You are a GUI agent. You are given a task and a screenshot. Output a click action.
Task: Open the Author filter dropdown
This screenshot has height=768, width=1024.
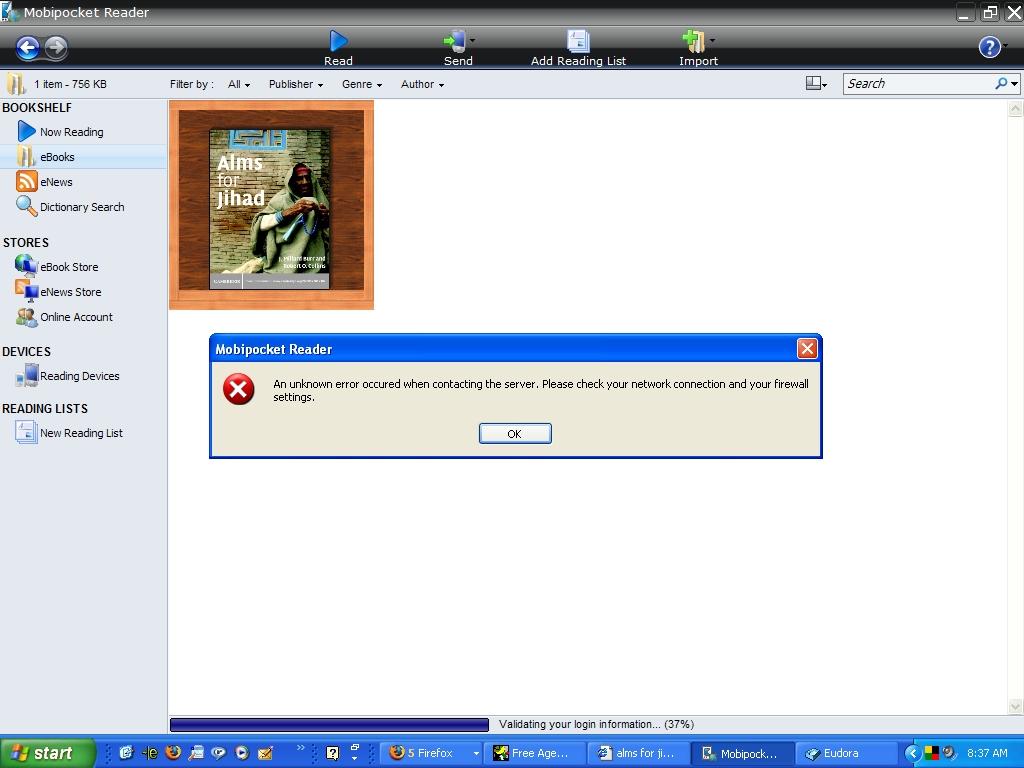[423, 84]
